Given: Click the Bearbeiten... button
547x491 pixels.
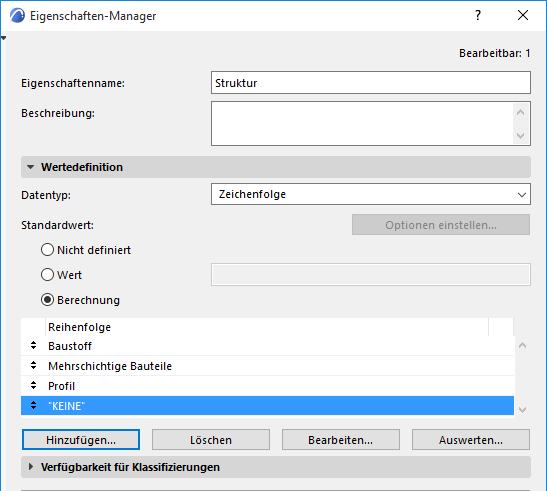Looking at the screenshot, I should coord(340,440).
